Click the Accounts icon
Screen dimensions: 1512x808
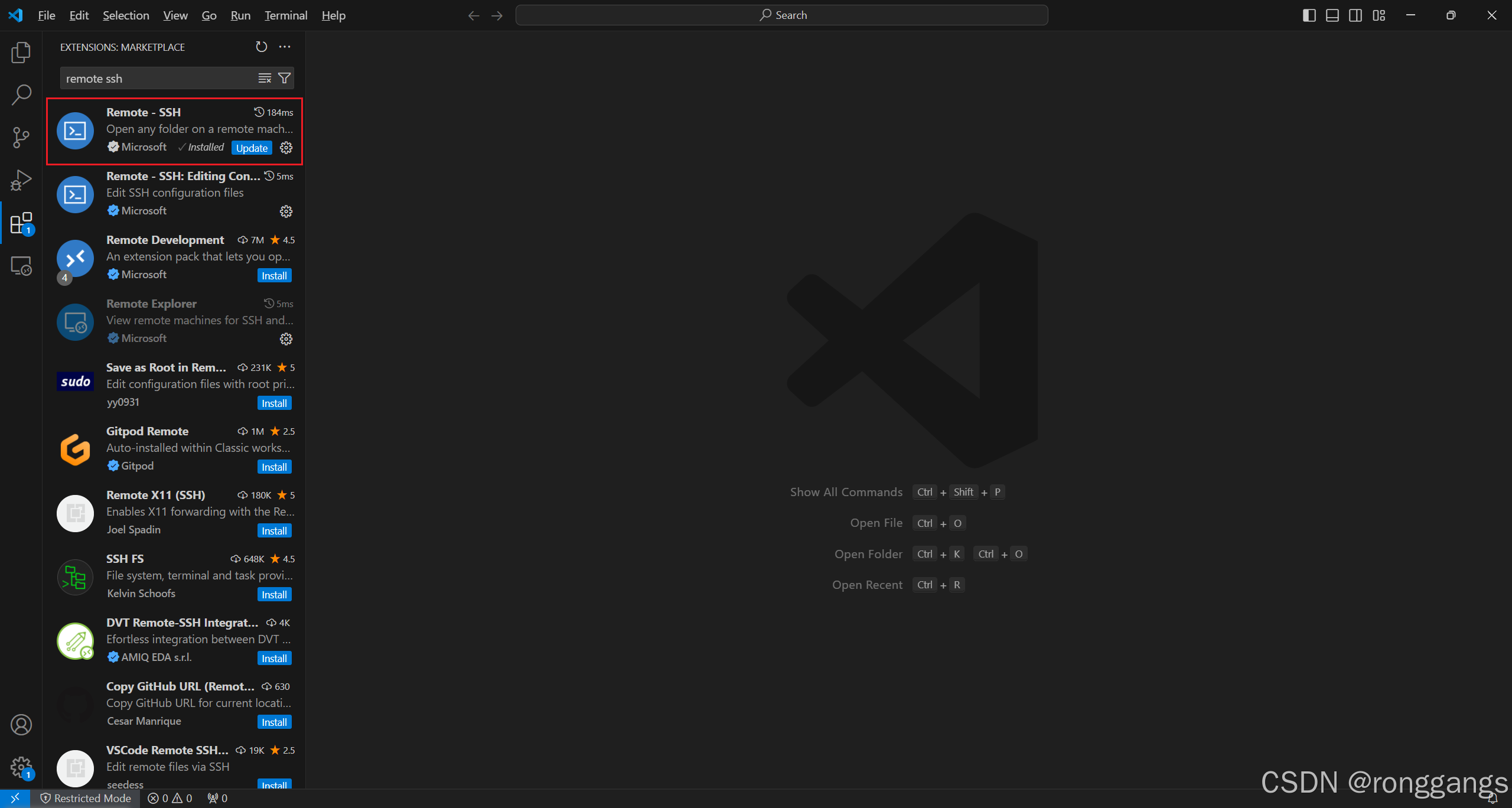point(21,725)
